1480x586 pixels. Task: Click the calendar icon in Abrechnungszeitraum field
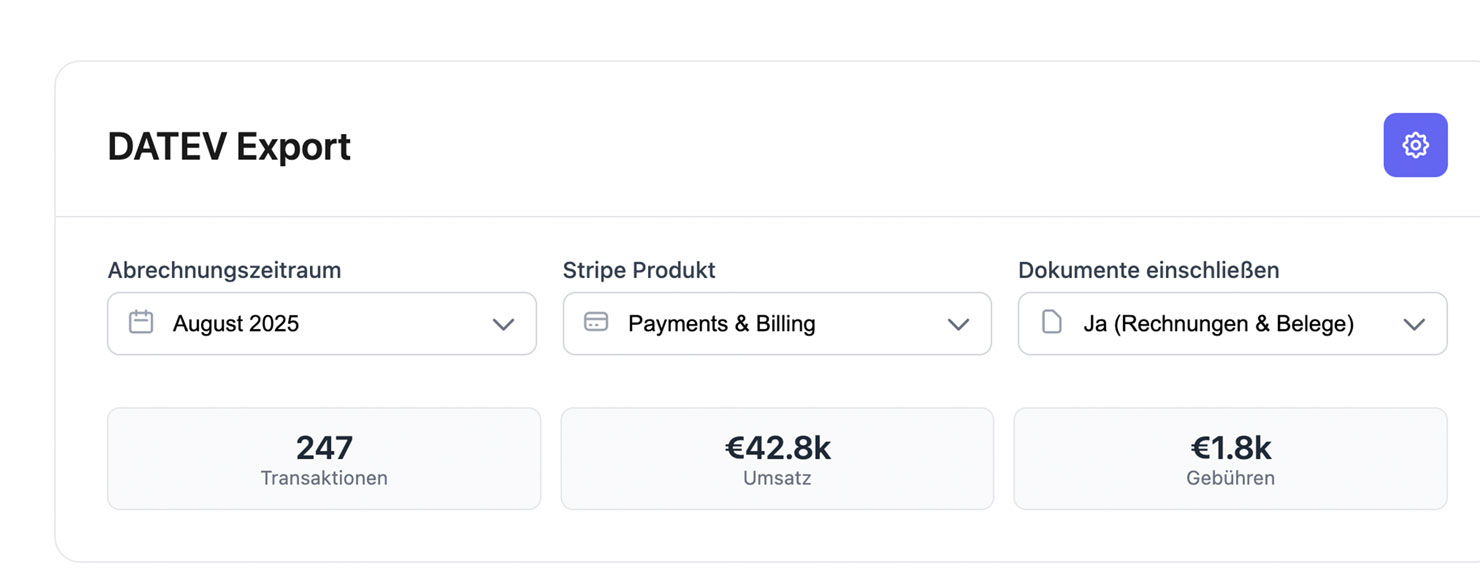point(141,322)
